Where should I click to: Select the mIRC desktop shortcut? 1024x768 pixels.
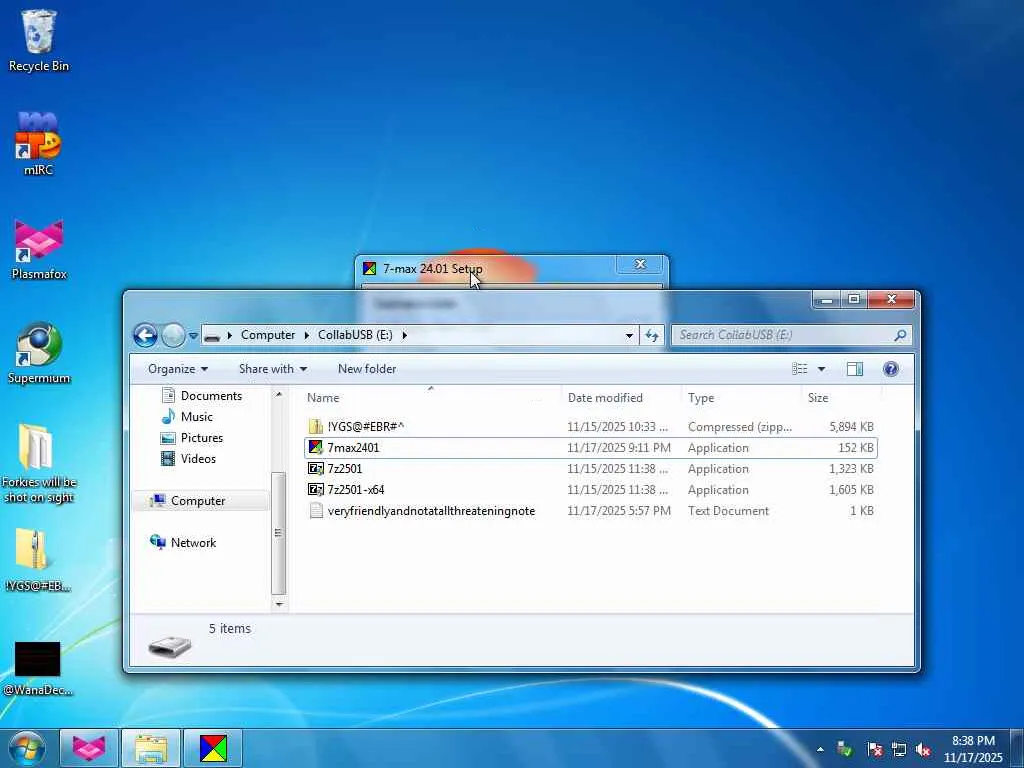39,144
